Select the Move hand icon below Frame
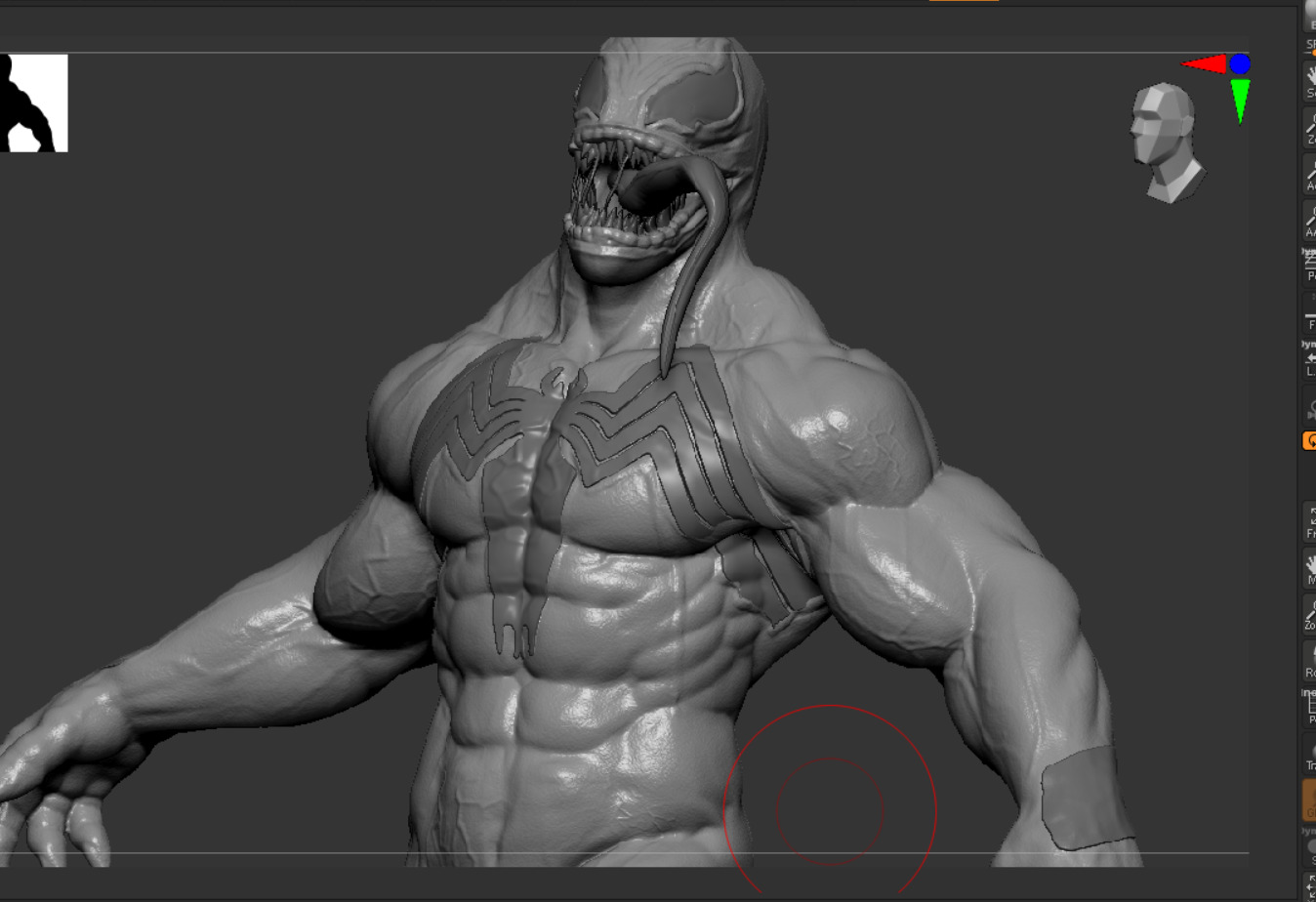1316x902 pixels. tap(1310, 568)
